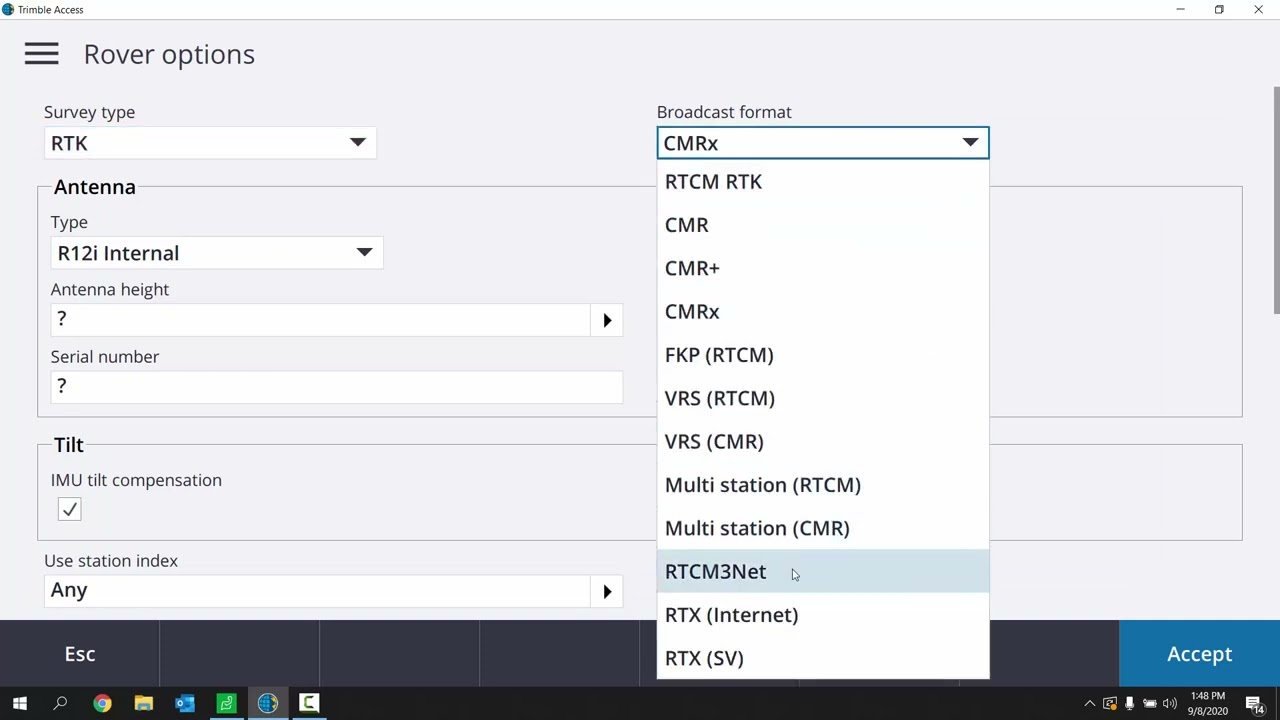
Task: Open the Antenna Type dropdown
Action: (x=216, y=253)
